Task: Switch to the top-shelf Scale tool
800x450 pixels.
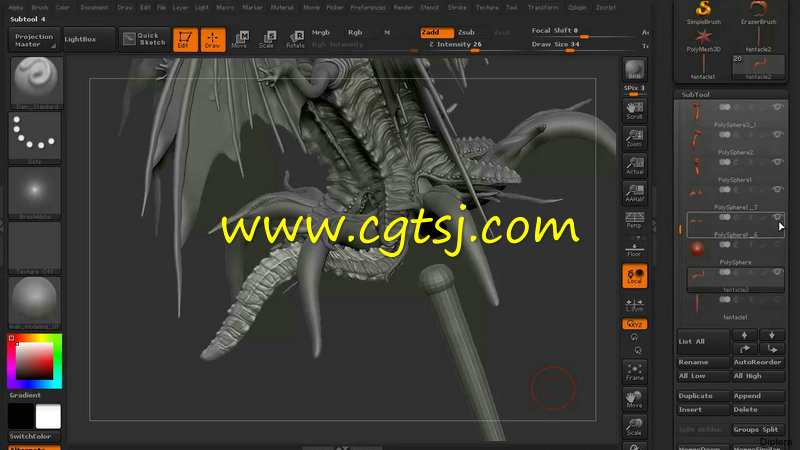Action: coord(266,39)
